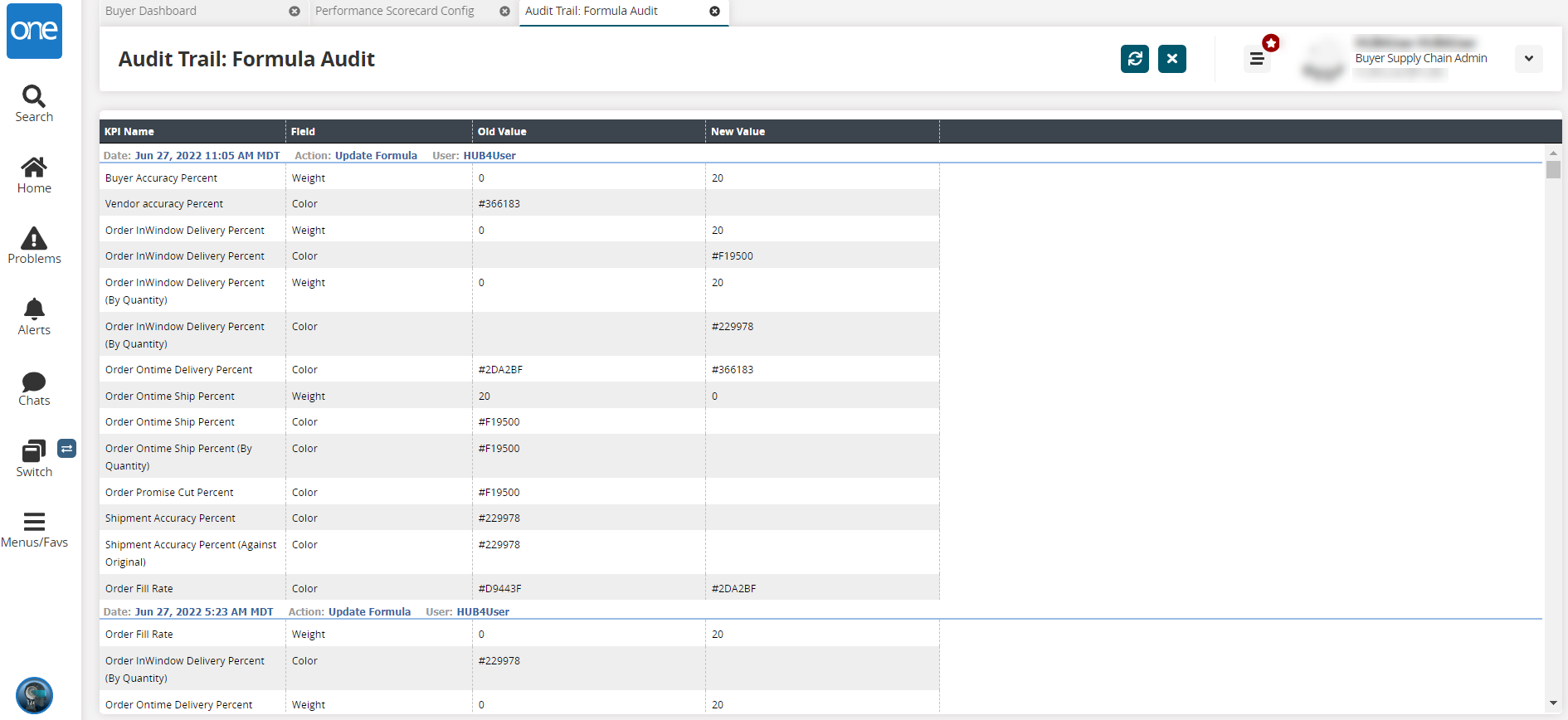Select Shipment Accuracy Percent row
1568x720 pixels.
(519, 518)
